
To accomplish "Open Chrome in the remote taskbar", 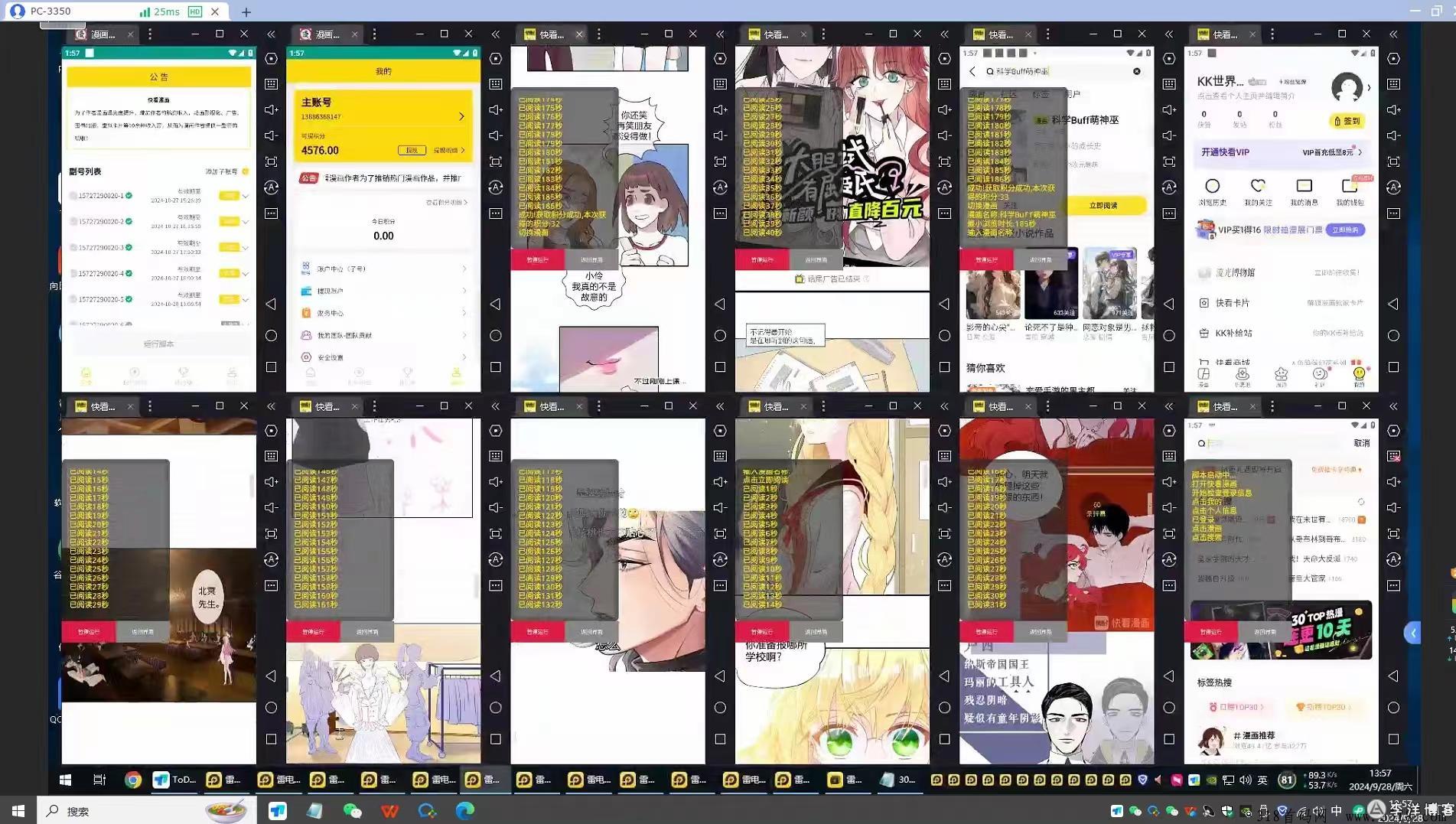I will click(x=133, y=780).
